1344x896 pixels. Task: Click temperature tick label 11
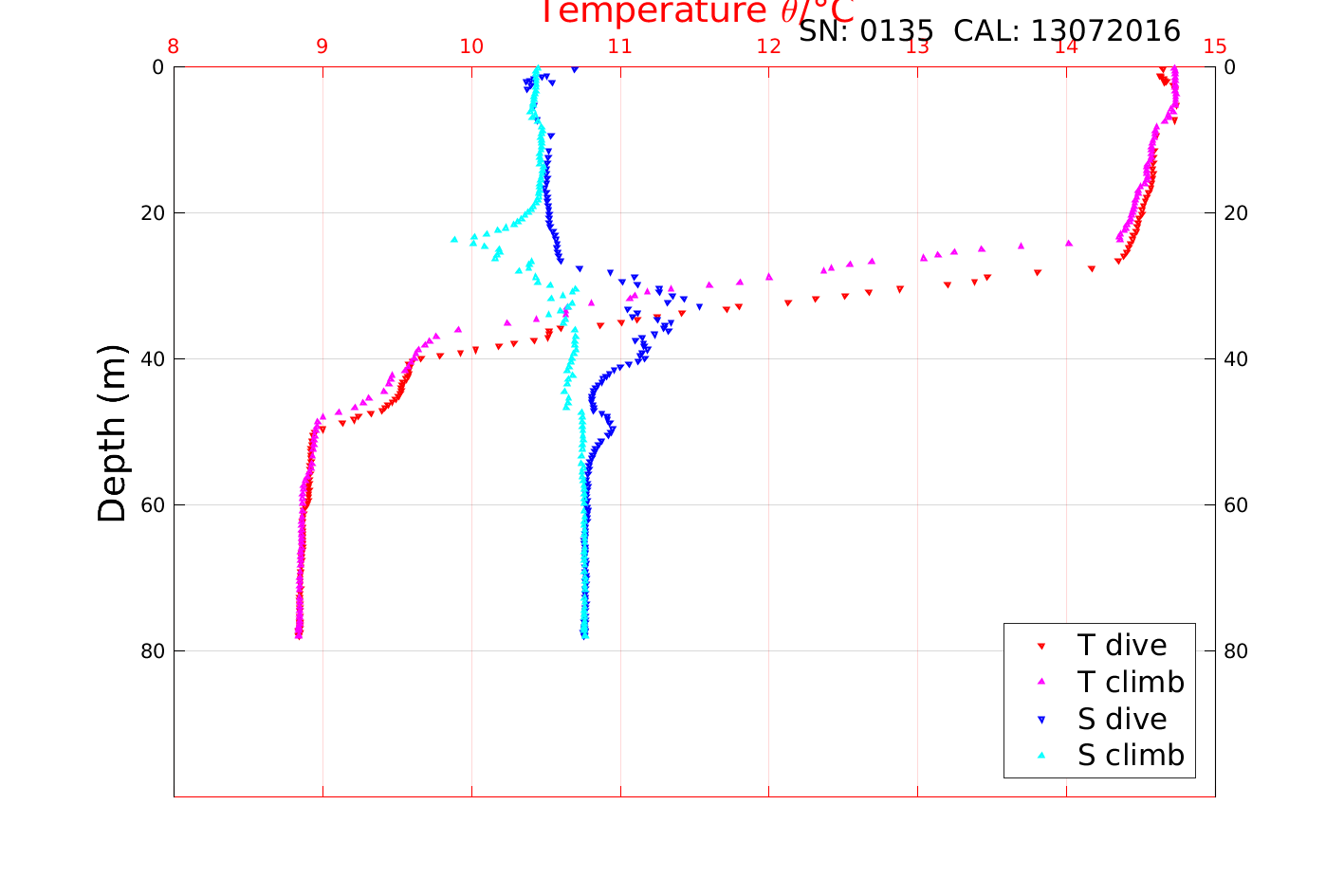tap(619, 46)
